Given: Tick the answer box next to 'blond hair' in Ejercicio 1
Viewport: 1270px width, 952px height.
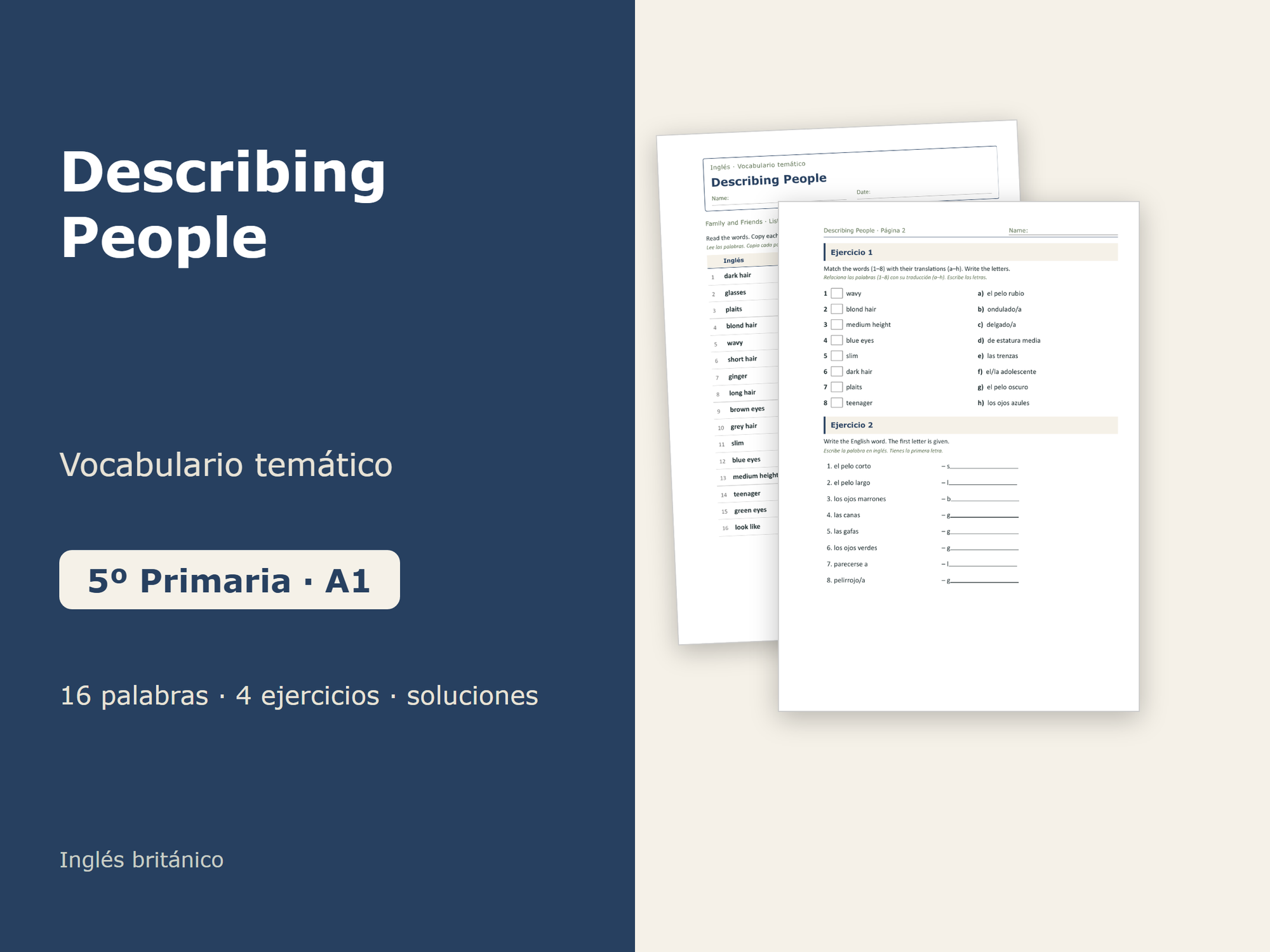Looking at the screenshot, I should 837,309.
